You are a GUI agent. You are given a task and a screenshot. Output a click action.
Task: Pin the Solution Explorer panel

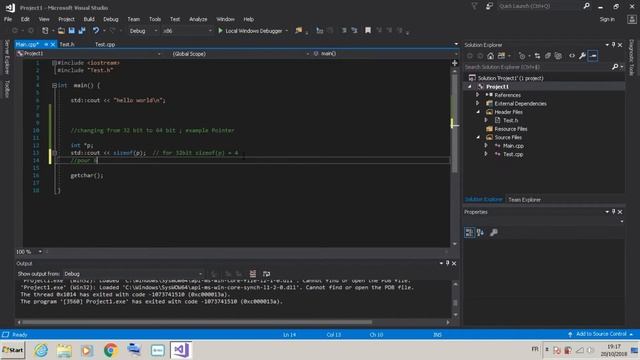613,45
